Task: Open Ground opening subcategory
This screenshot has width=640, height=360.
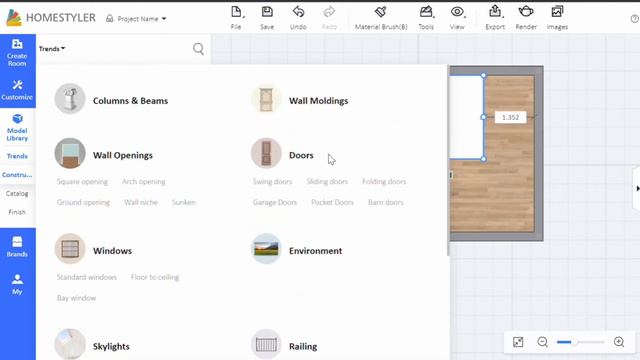Action: coord(83,202)
